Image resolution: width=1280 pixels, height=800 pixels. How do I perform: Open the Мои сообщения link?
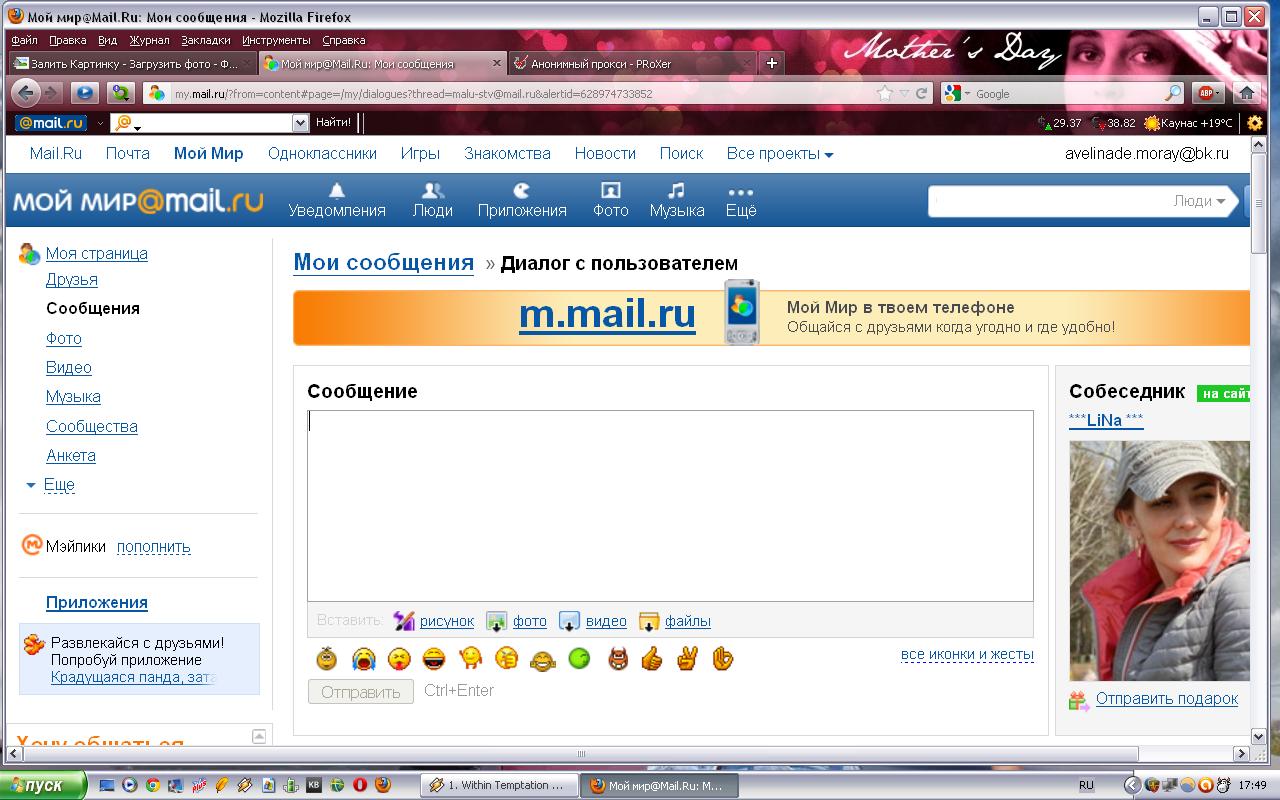384,263
